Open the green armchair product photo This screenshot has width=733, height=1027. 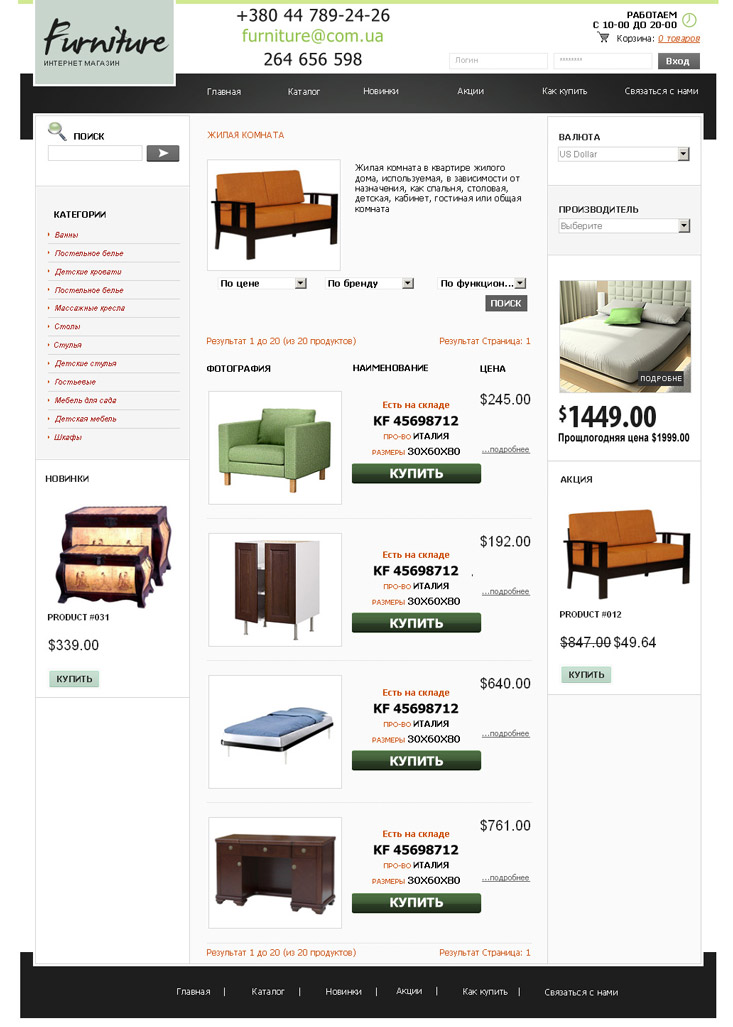click(274, 447)
